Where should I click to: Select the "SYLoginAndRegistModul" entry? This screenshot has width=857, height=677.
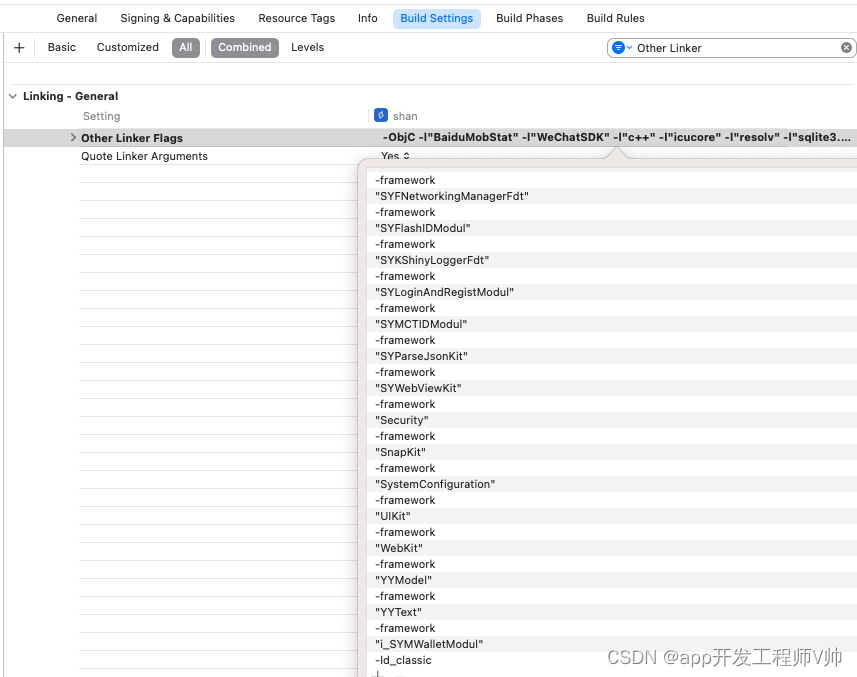coord(444,292)
